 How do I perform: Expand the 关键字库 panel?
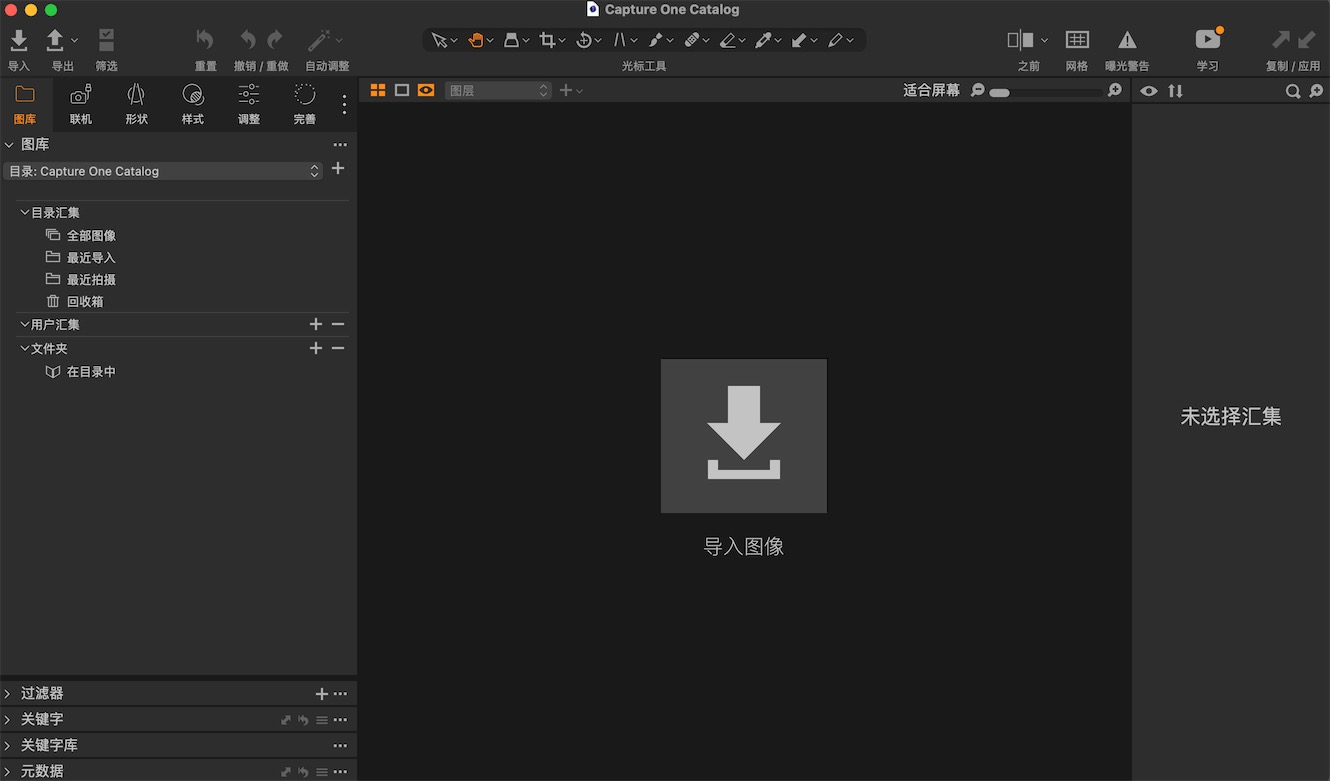(x=8, y=745)
